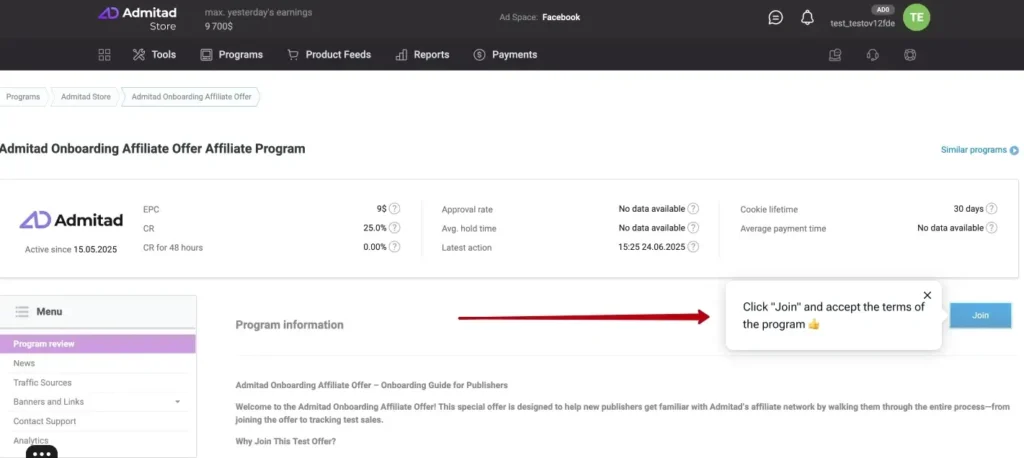Image resolution: width=1024 pixels, height=458 pixels.
Task: Select Program review in the side menu
Action: pyautogui.click(x=98, y=344)
